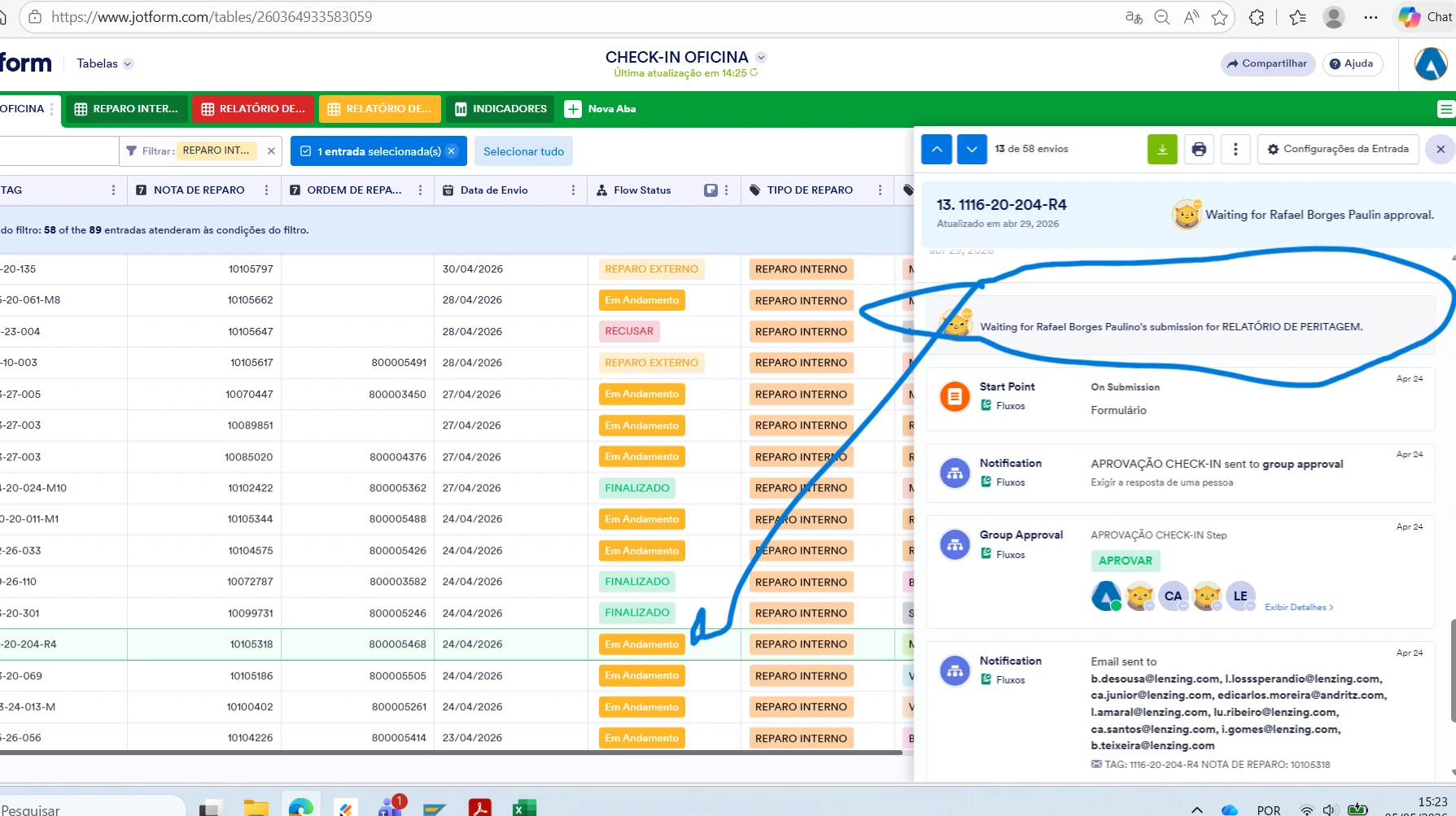
Task: Open Flow Status column menu
Action: pyautogui.click(x=726, y=190)
